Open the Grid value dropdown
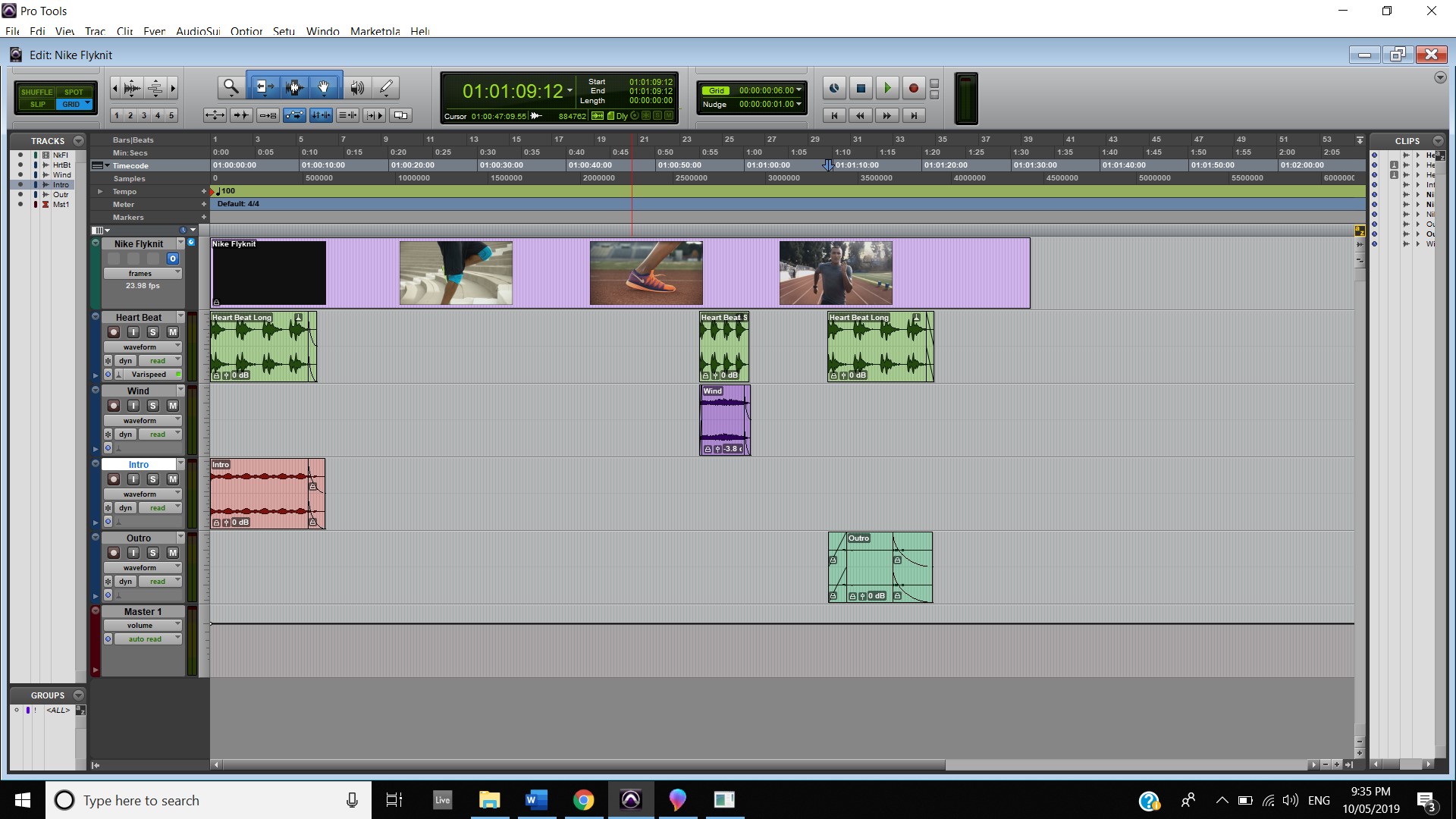This screenshot has height=819, width=1456. point(799,90)
